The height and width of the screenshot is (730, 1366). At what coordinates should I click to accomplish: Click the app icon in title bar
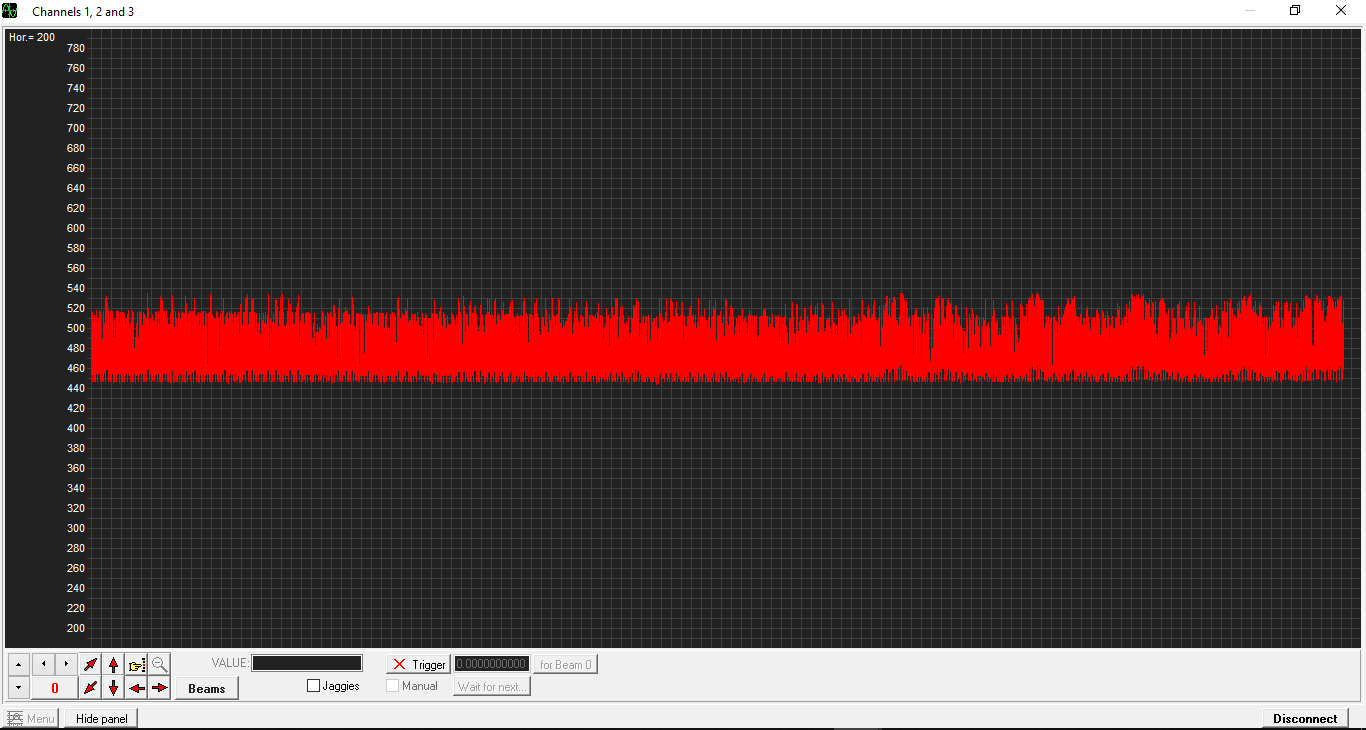(x=10, y=11)
